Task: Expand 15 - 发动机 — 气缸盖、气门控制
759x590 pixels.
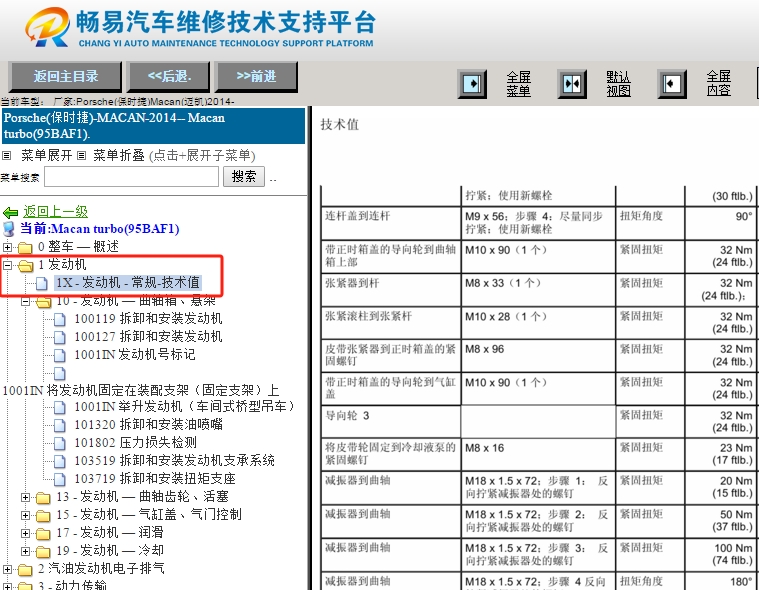Action: point(25,515)
